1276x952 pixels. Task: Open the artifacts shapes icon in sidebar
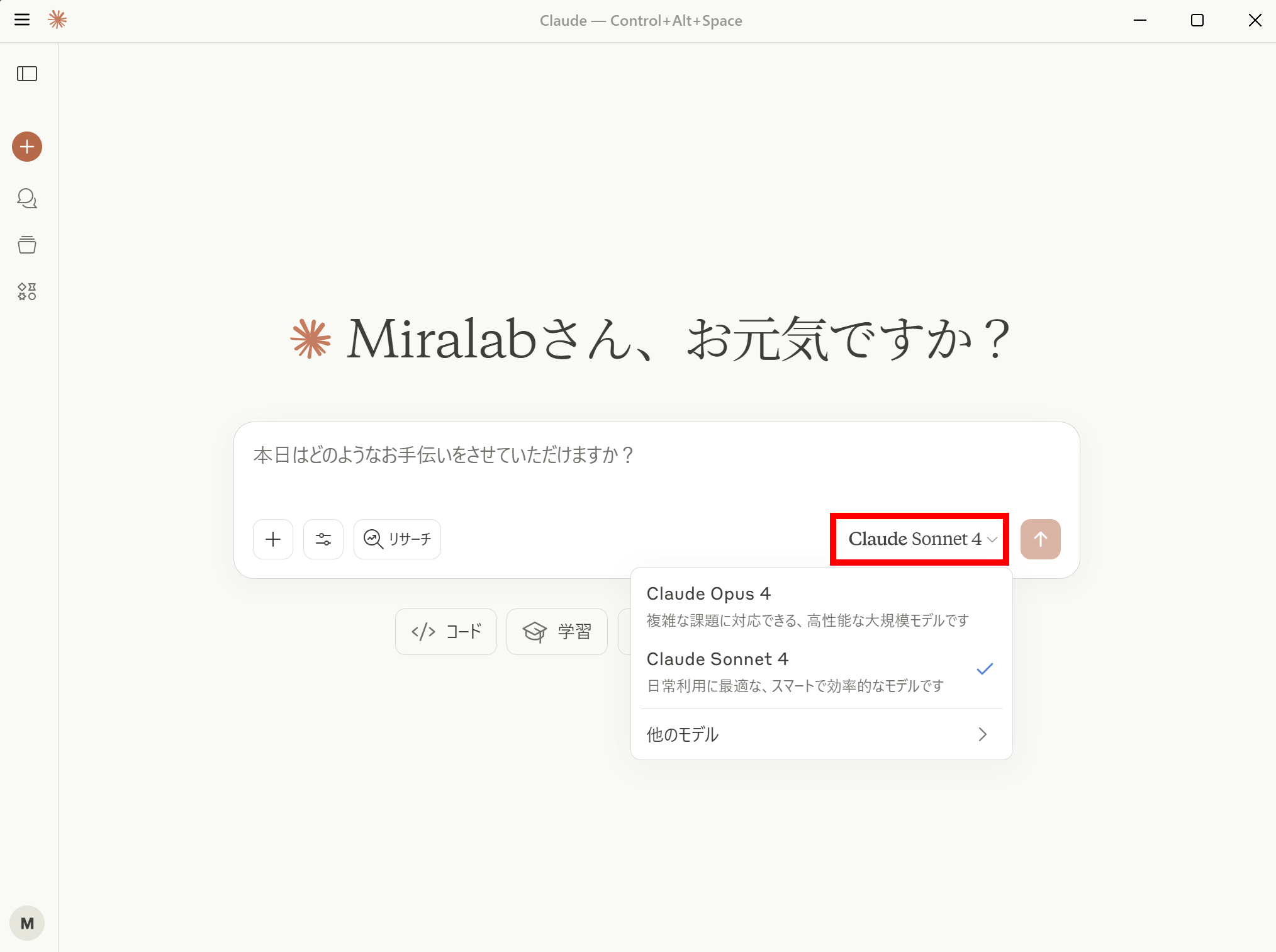point(27,291)
